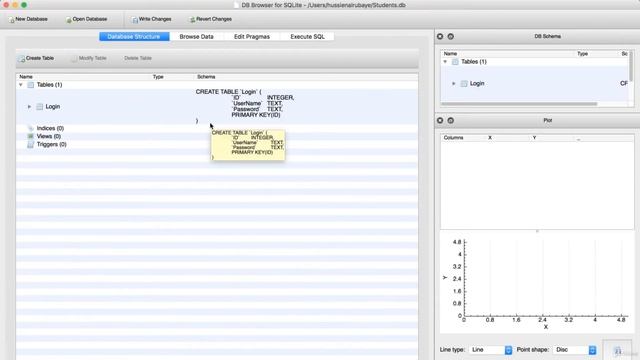Select the Login table icon in main tree
640x360 pixels.
point(40,107)
